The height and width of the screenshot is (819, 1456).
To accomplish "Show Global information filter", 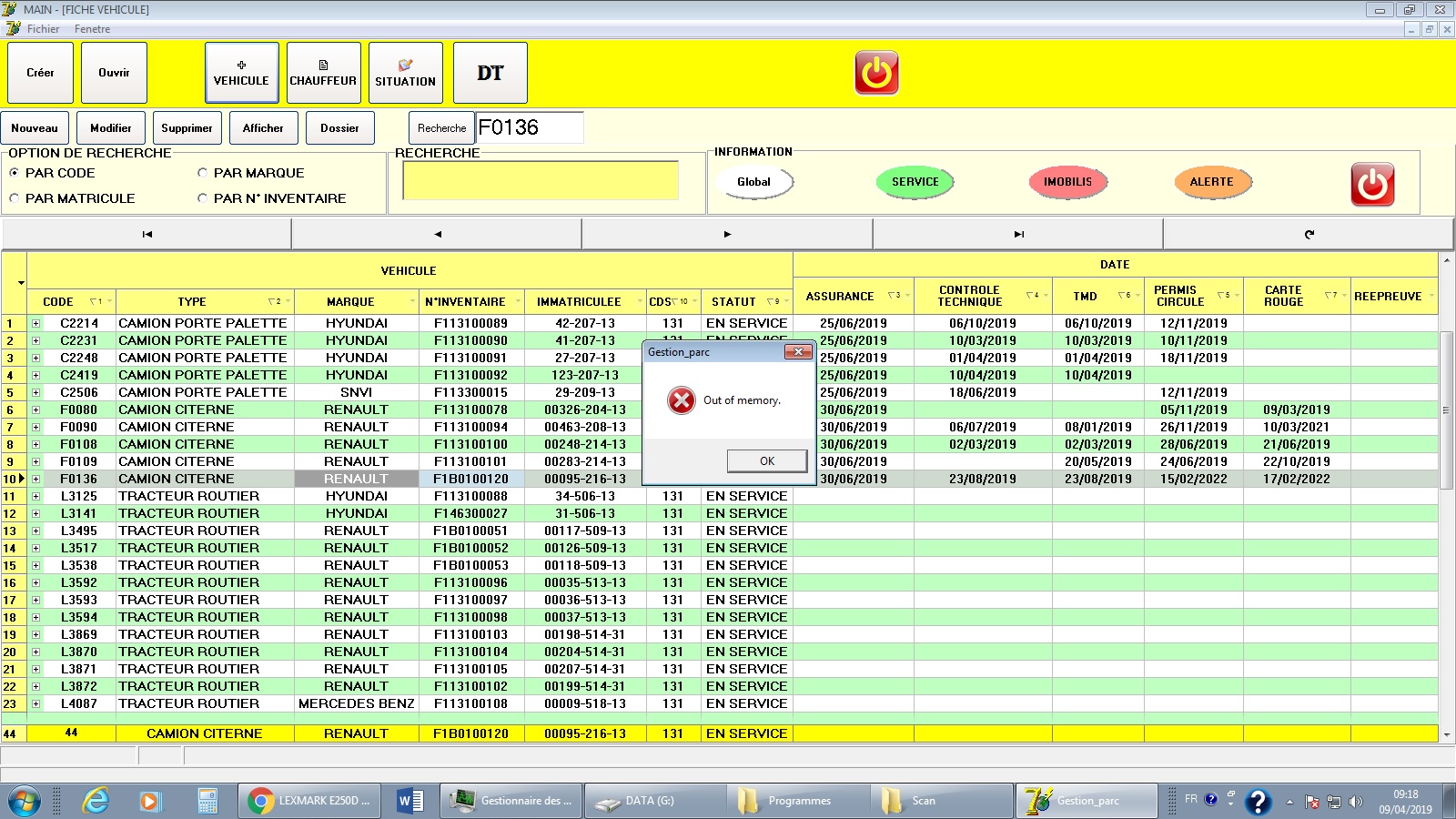I will pyautogui.click(x=753, y=182).
